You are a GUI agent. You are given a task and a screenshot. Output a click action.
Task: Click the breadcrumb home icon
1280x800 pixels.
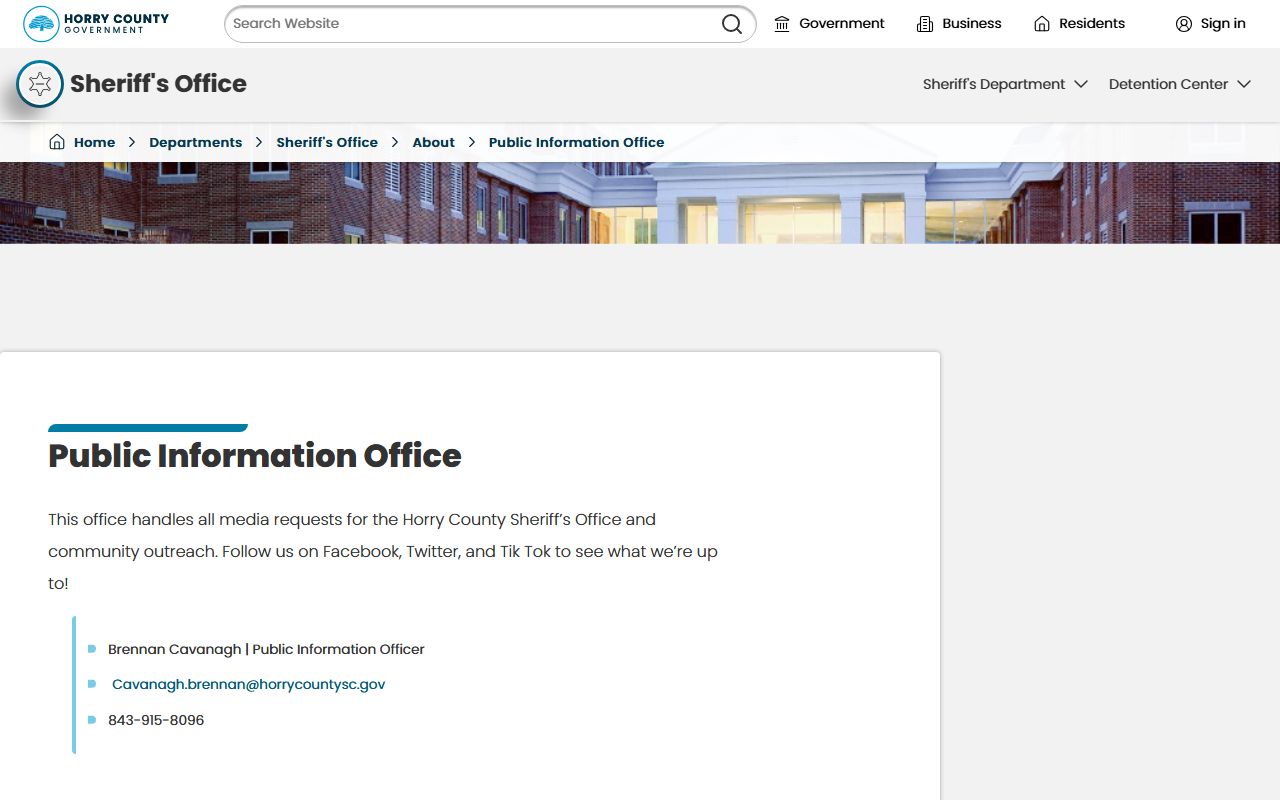57,142
